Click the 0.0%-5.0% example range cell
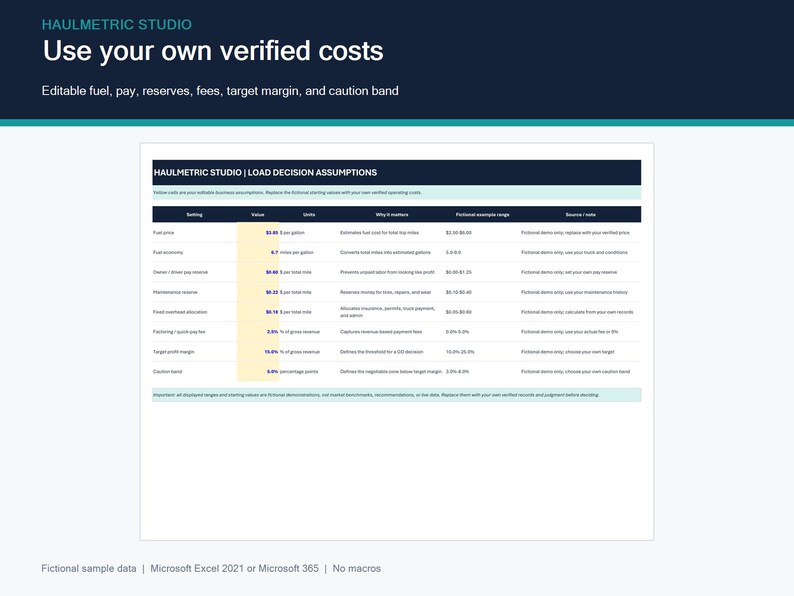This screenshot has width=794, height=596. 457,332
